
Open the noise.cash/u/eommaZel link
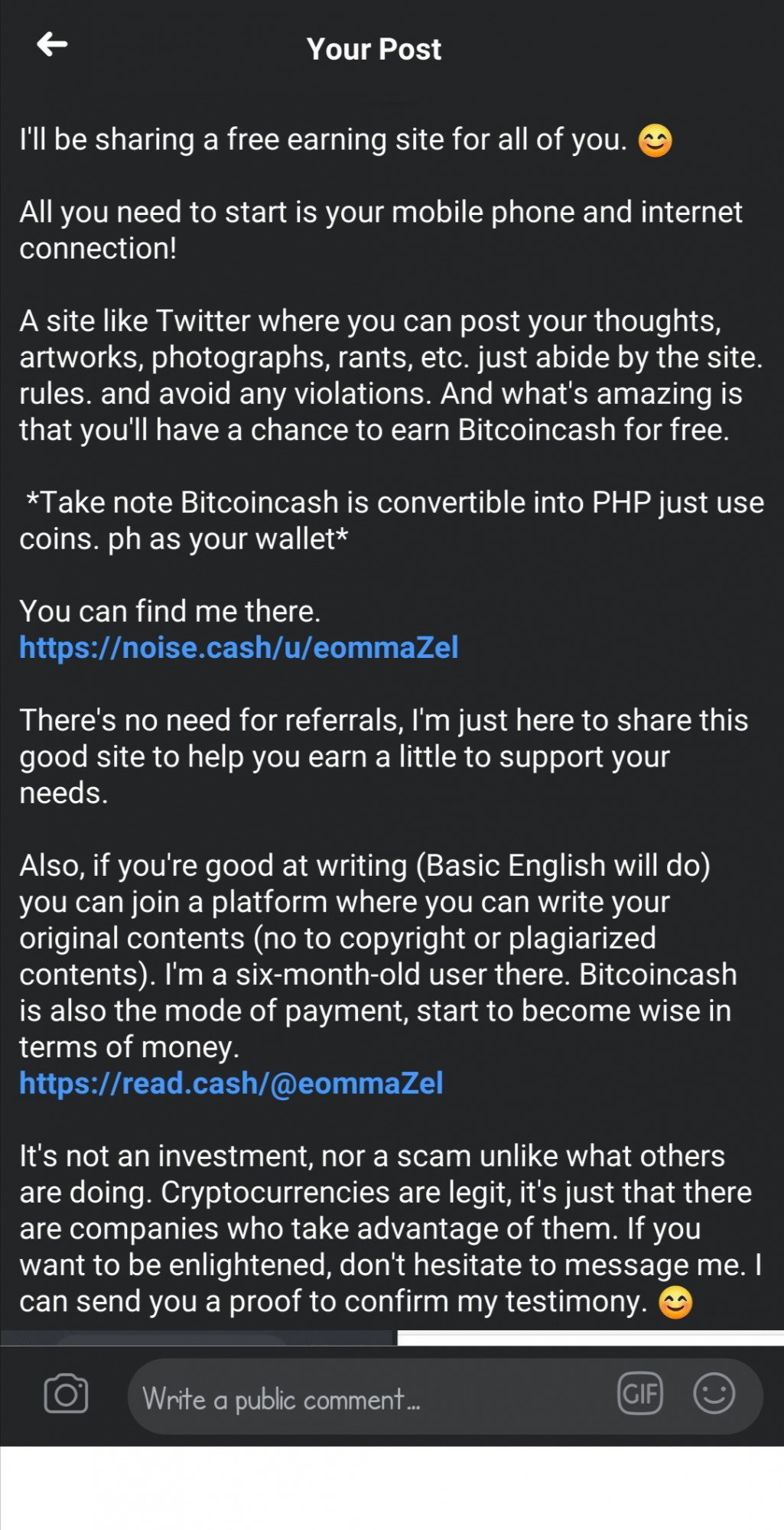tap(239, 648)
